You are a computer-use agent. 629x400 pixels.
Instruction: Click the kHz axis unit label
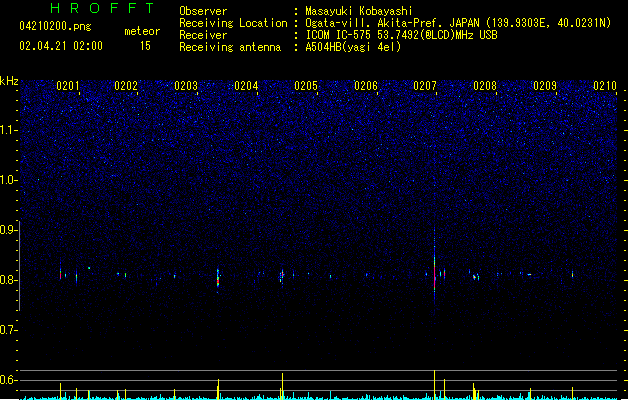[x=9, y=81]
